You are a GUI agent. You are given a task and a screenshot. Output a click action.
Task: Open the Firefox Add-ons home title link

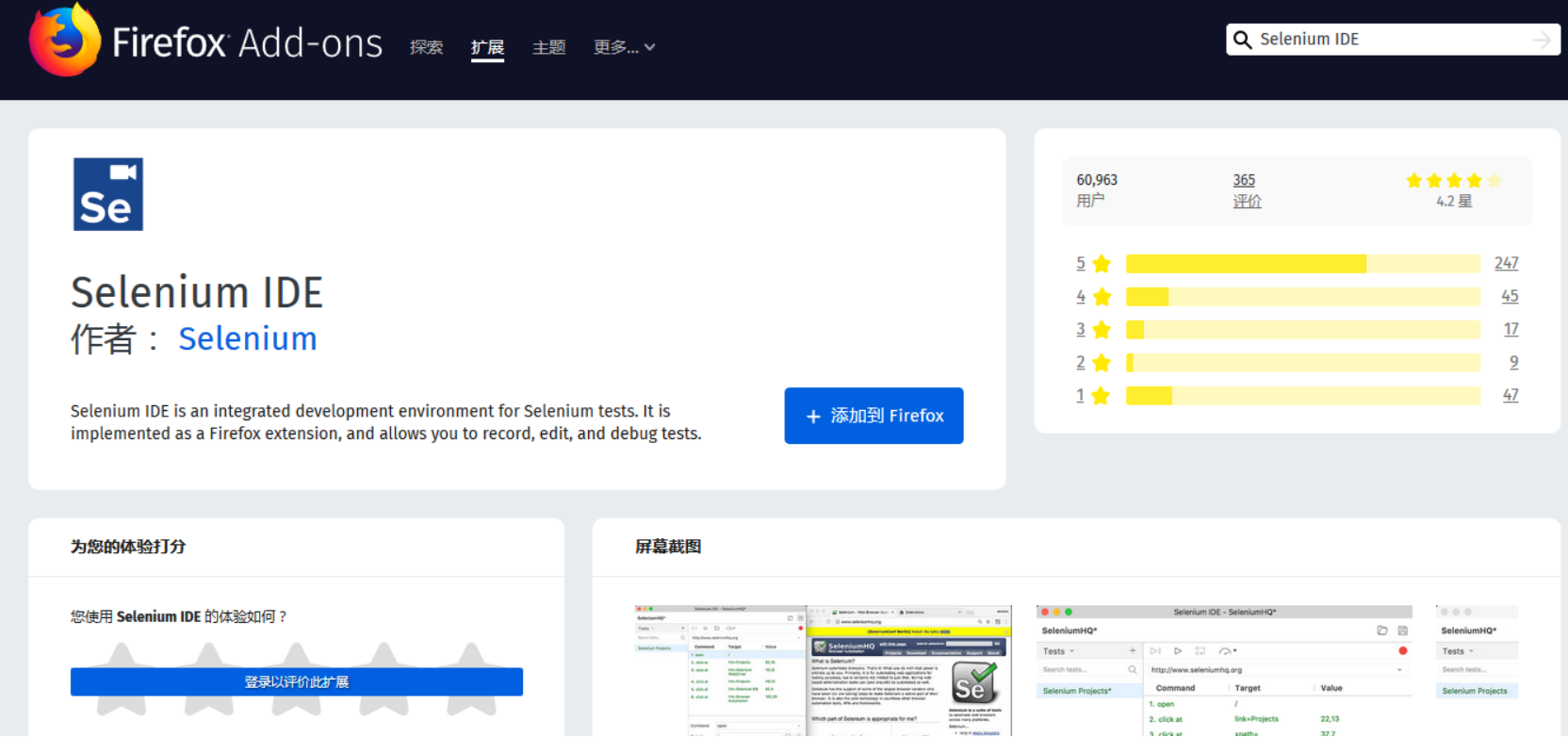247,43
